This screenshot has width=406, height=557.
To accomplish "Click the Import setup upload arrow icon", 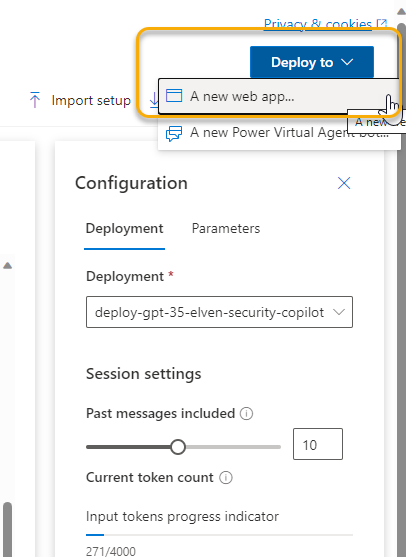I will 35,100.
